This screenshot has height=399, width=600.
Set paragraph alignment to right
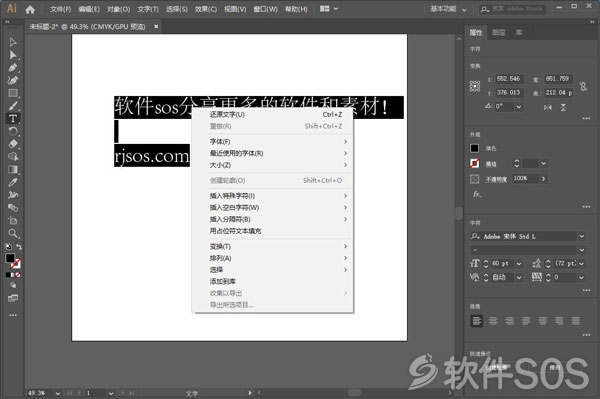click(x=509, y=321)
